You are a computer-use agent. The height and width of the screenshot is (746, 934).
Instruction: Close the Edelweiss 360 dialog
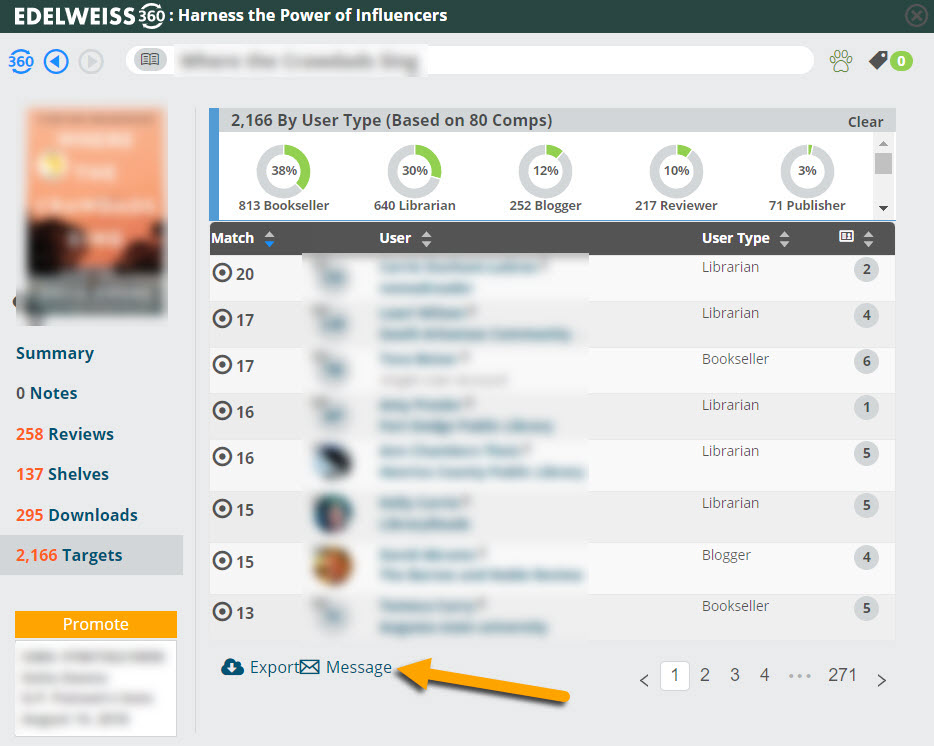click(915, 15)
